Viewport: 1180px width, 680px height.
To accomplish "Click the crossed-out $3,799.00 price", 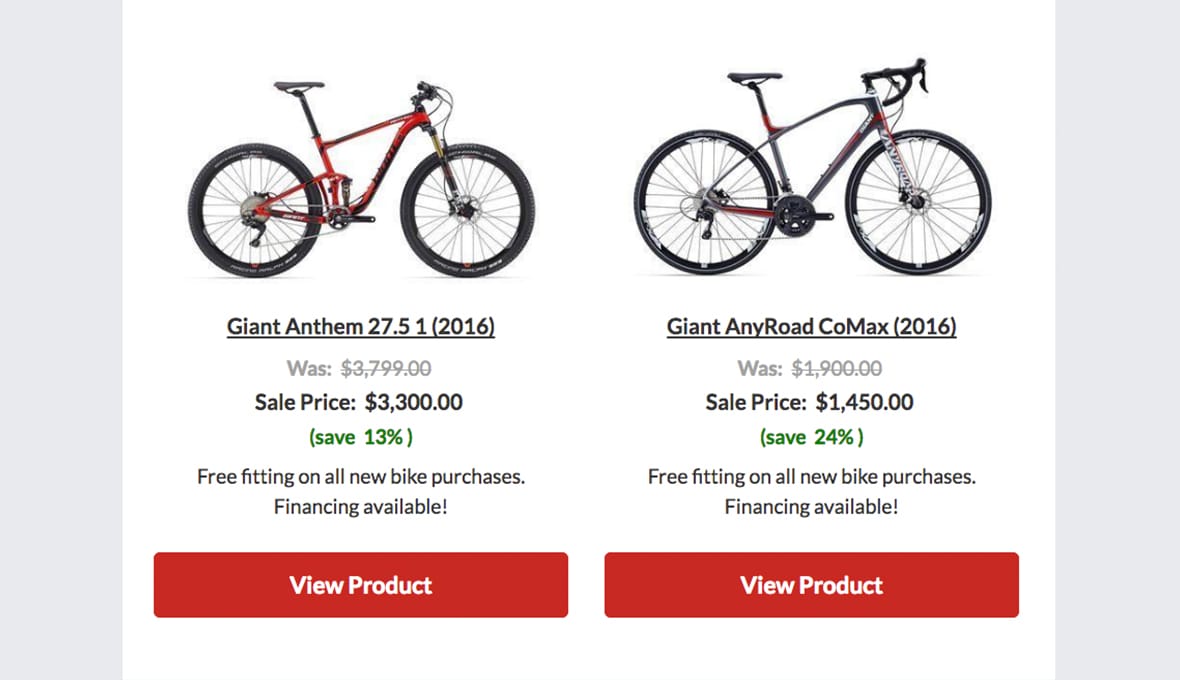I will [x=387, y=368].
